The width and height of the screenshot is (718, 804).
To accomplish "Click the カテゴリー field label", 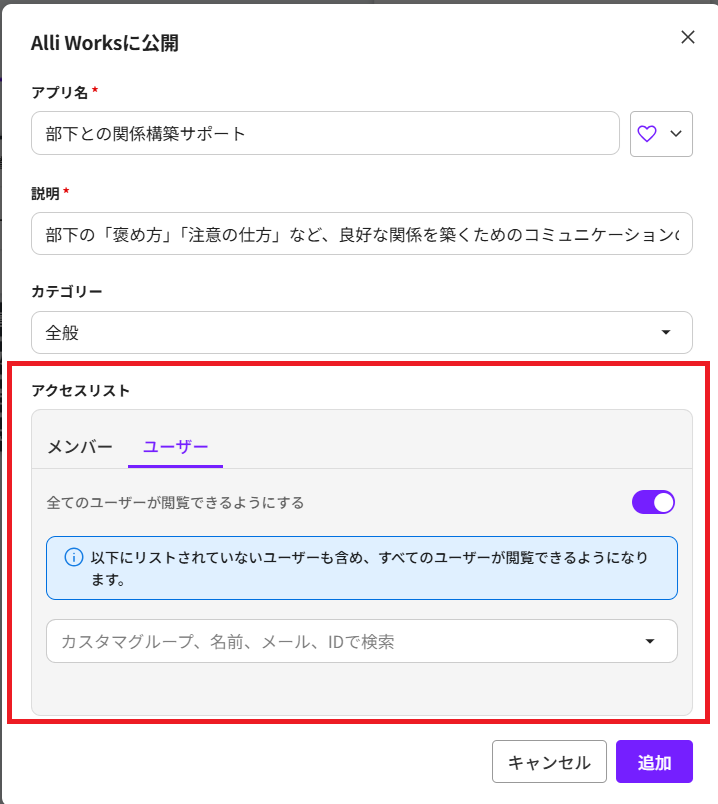I will coord(67,291).
